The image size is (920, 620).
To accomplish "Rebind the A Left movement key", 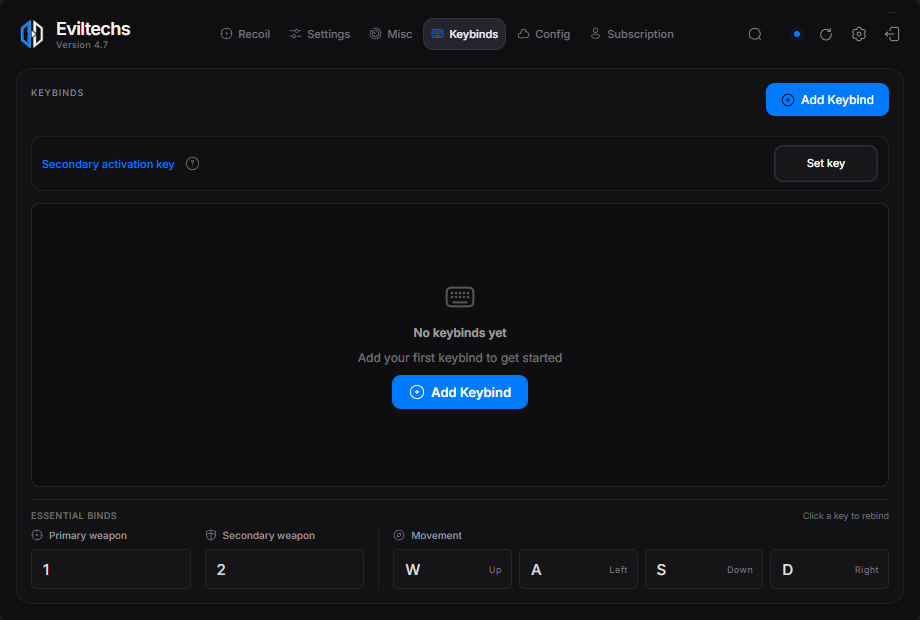I will (x=579, y=569).
